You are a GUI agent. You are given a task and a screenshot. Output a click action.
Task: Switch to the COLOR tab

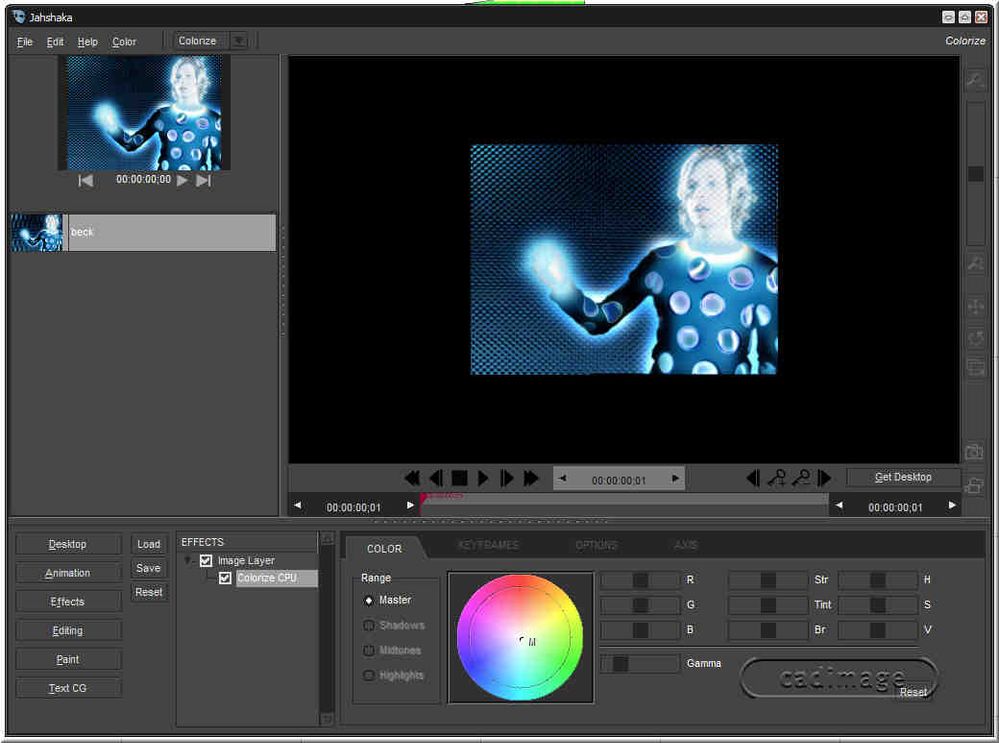[384, 549]
